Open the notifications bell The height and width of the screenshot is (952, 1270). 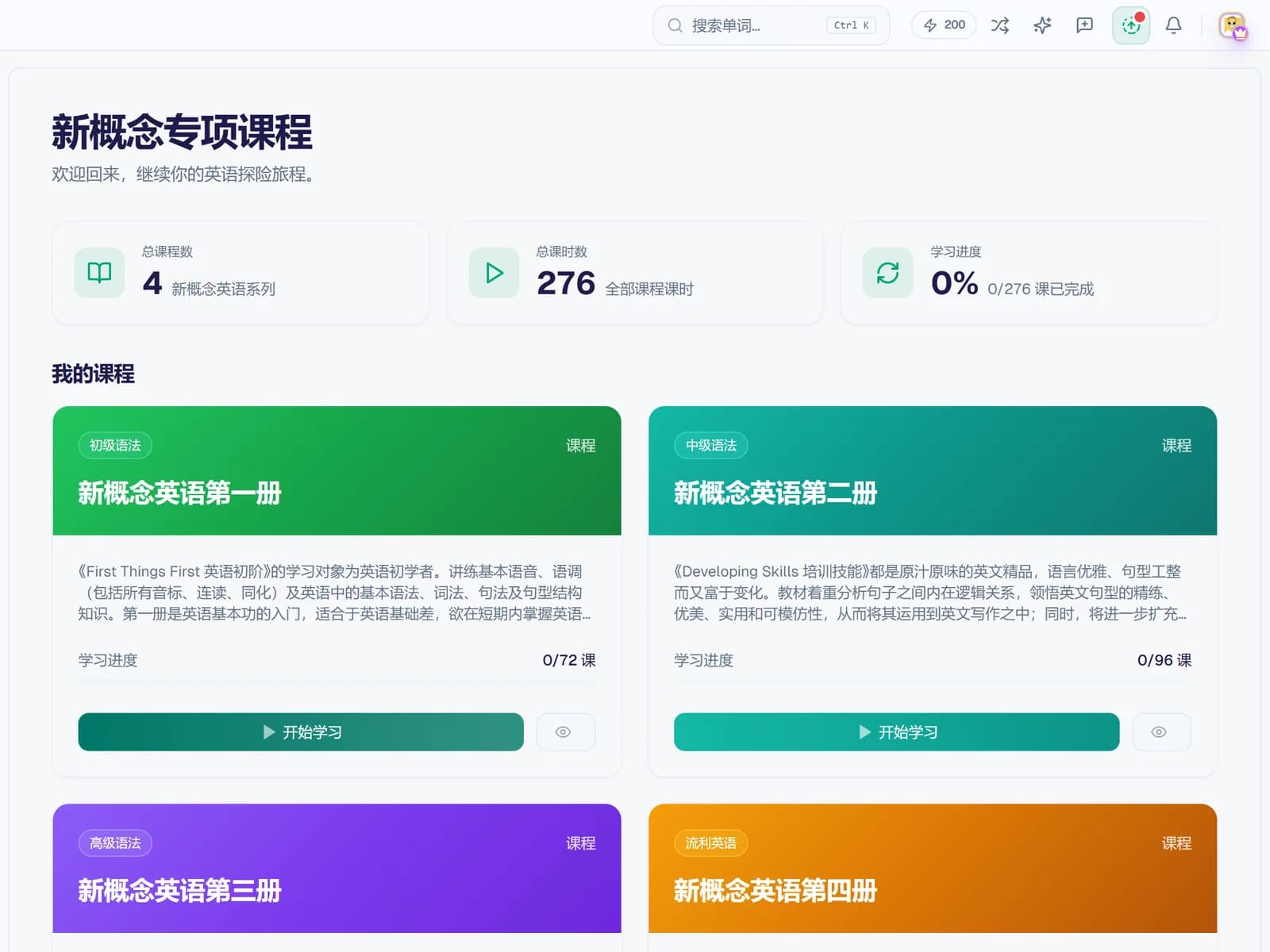click(x=1173, y=25)
